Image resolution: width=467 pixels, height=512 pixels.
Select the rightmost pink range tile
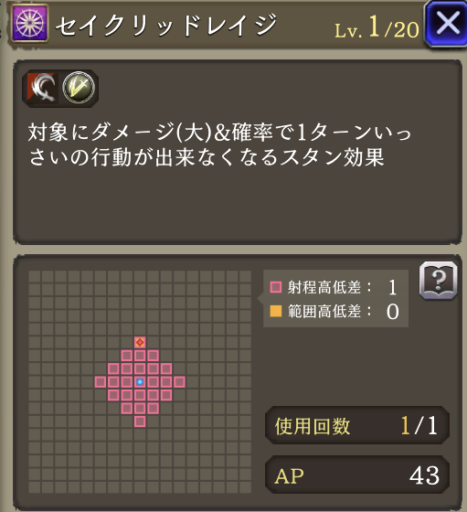point(179,382)
